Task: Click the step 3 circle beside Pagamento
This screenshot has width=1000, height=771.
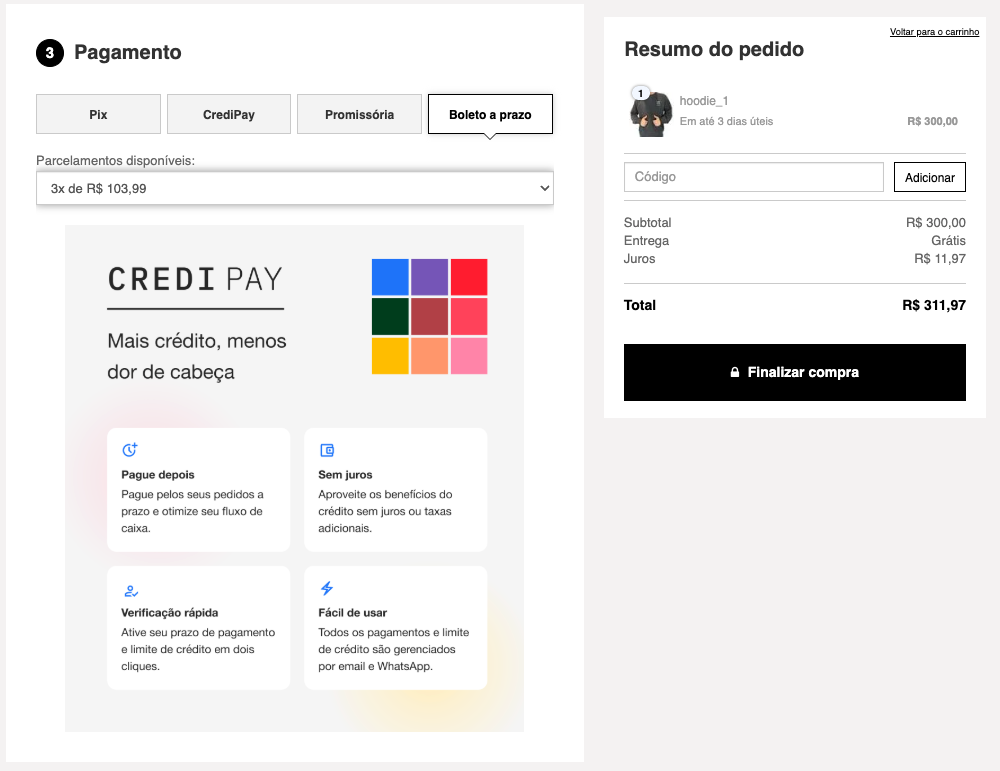Action: point(50,53)
